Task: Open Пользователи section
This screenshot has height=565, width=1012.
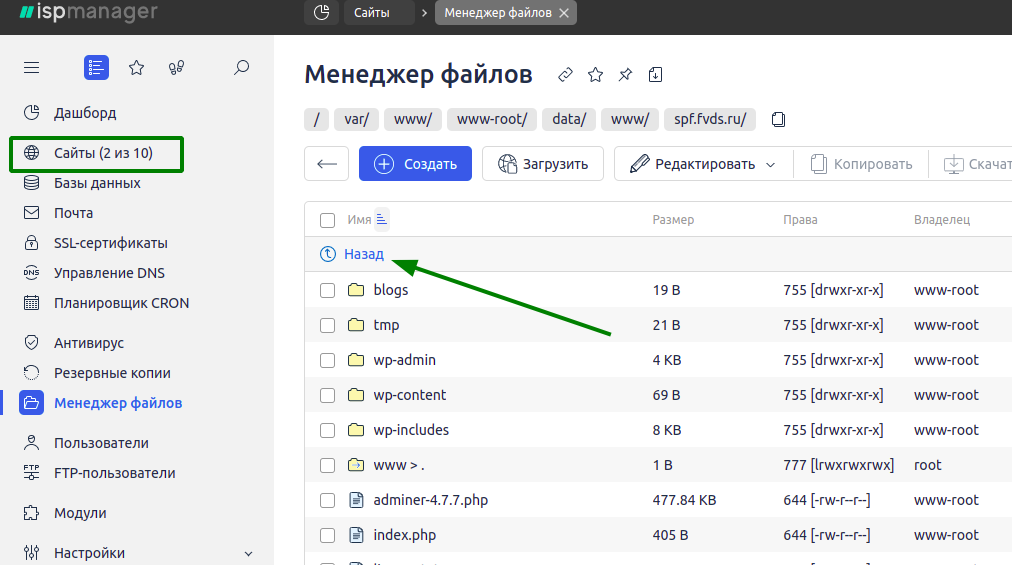Action: point(101,444)
